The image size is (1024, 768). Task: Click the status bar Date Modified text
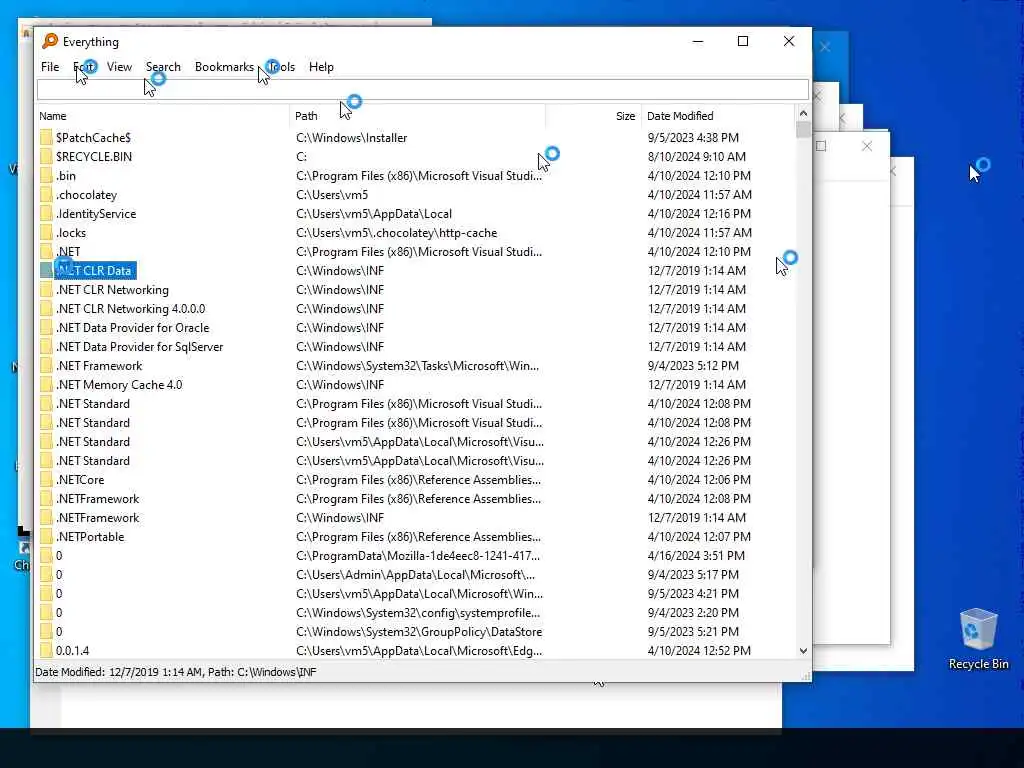point(176,672)
